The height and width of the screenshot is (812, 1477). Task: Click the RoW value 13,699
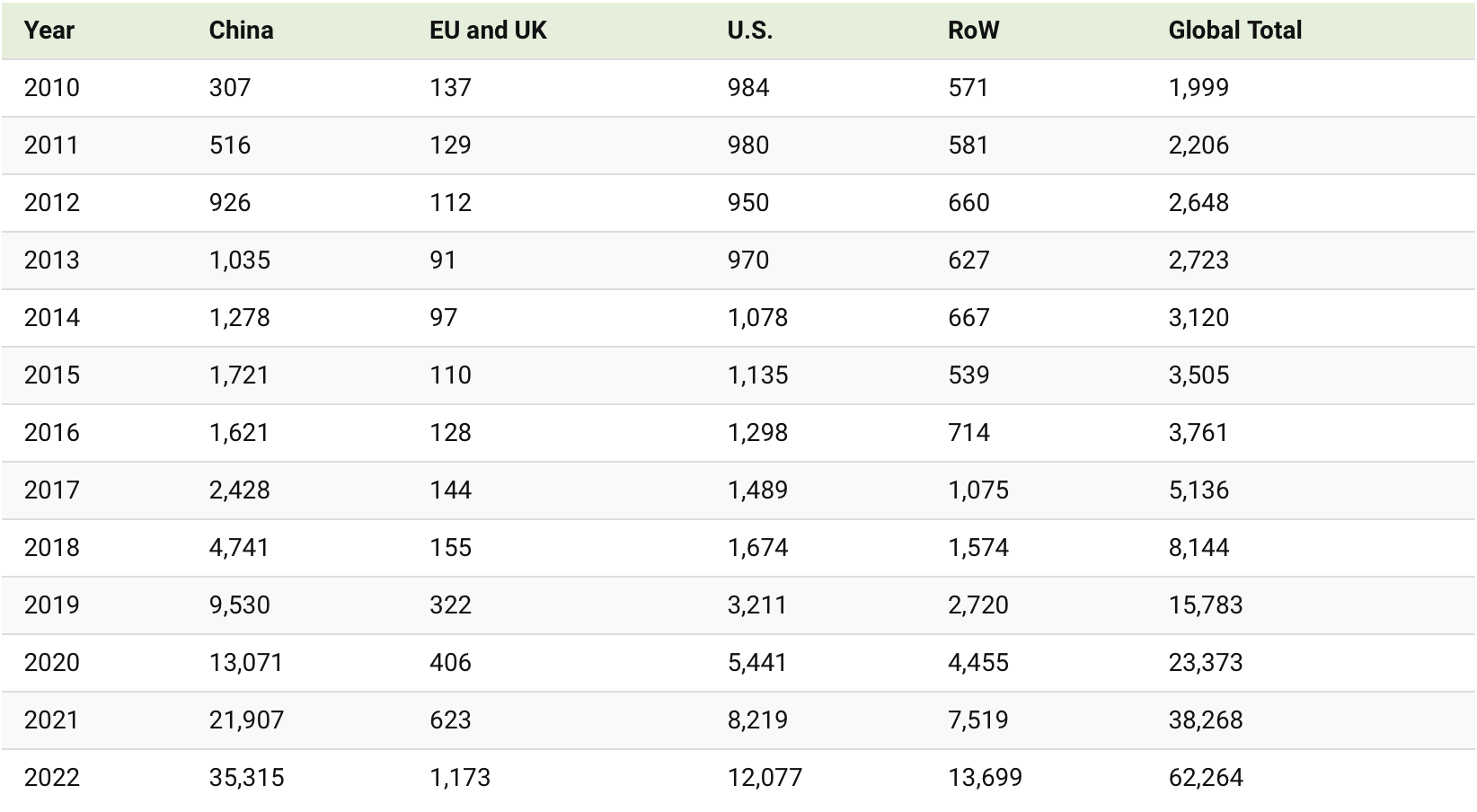[985, 778]
